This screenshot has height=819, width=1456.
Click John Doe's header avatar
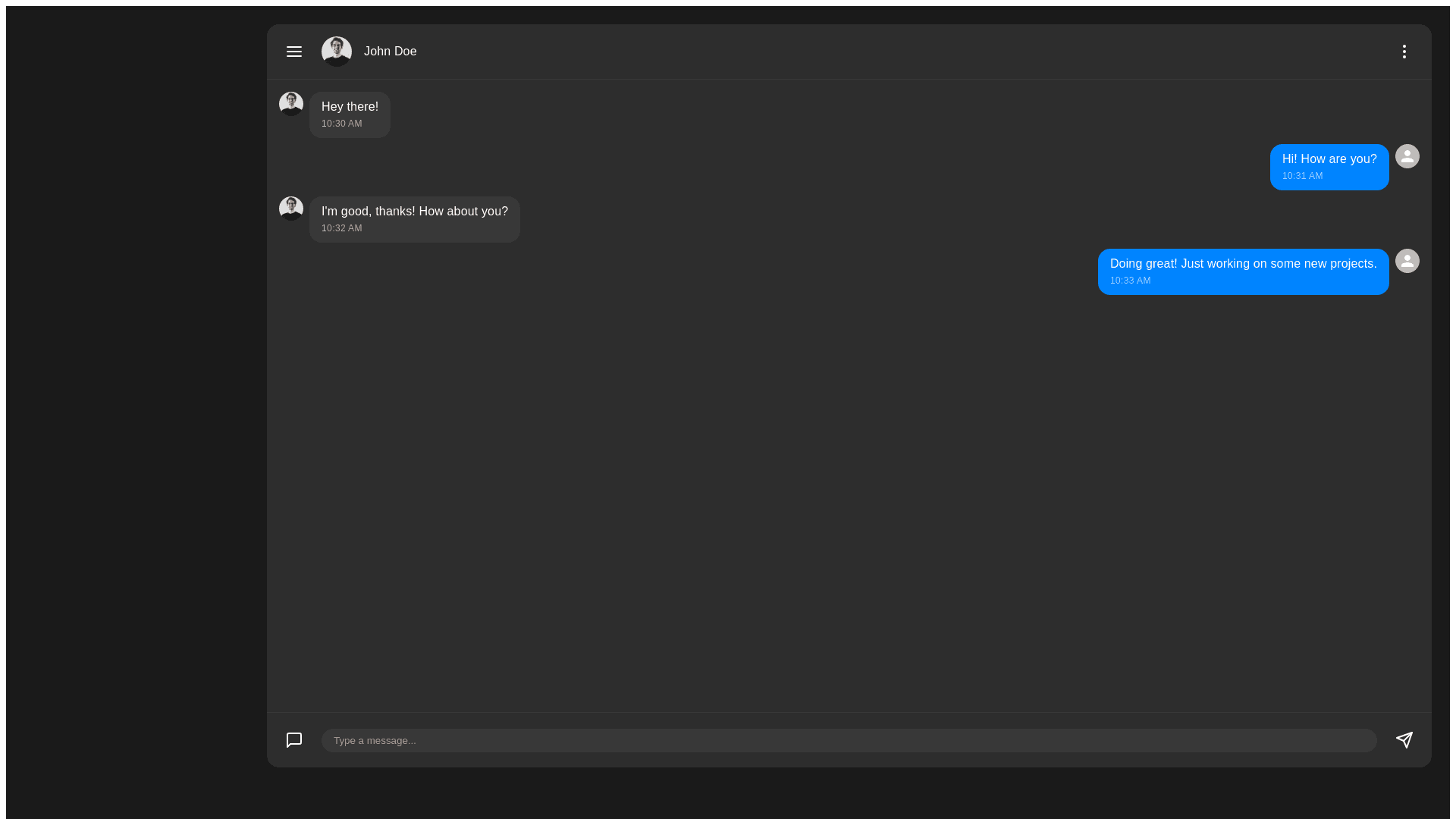337,52
